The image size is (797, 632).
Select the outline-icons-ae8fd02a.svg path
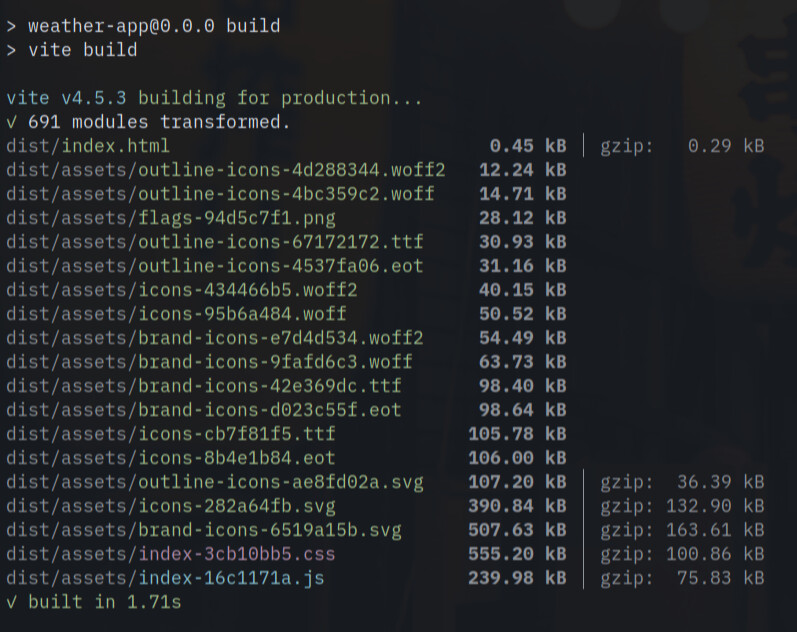[x=215, y=483]
